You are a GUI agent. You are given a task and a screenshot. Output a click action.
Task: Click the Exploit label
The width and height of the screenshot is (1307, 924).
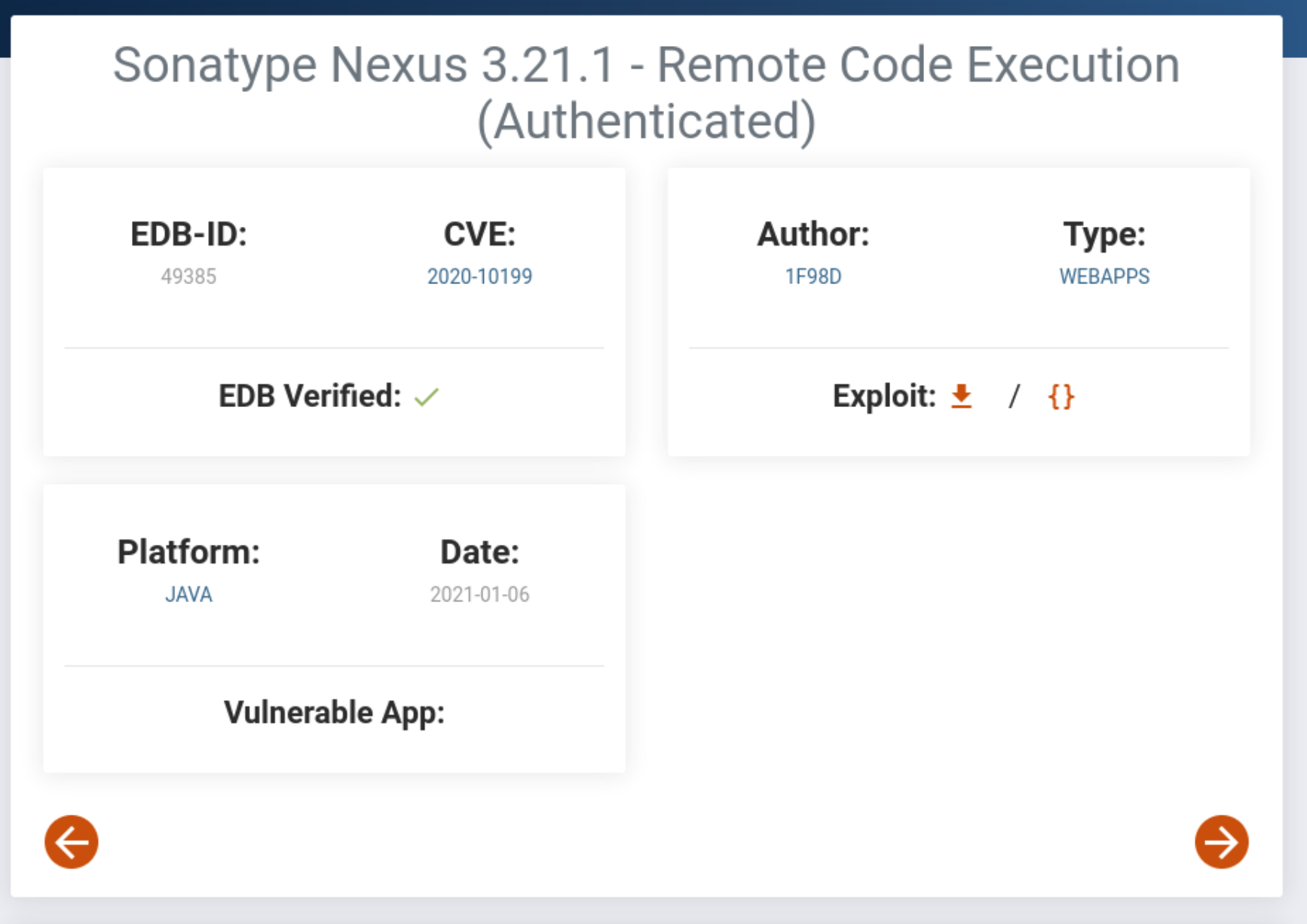click(x=884, y=396)
